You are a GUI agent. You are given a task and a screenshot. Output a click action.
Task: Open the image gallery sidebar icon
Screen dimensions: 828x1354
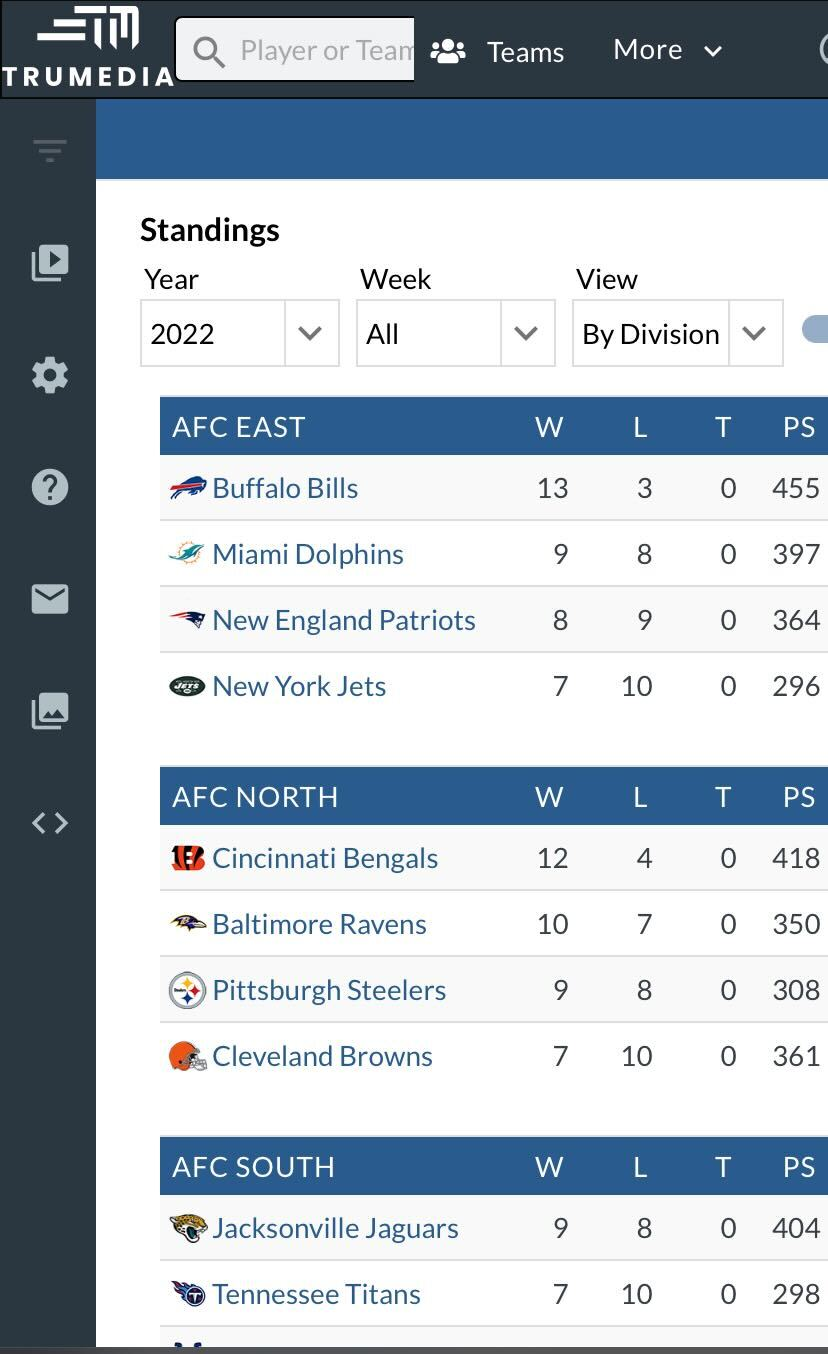click(x=50, y=711)
